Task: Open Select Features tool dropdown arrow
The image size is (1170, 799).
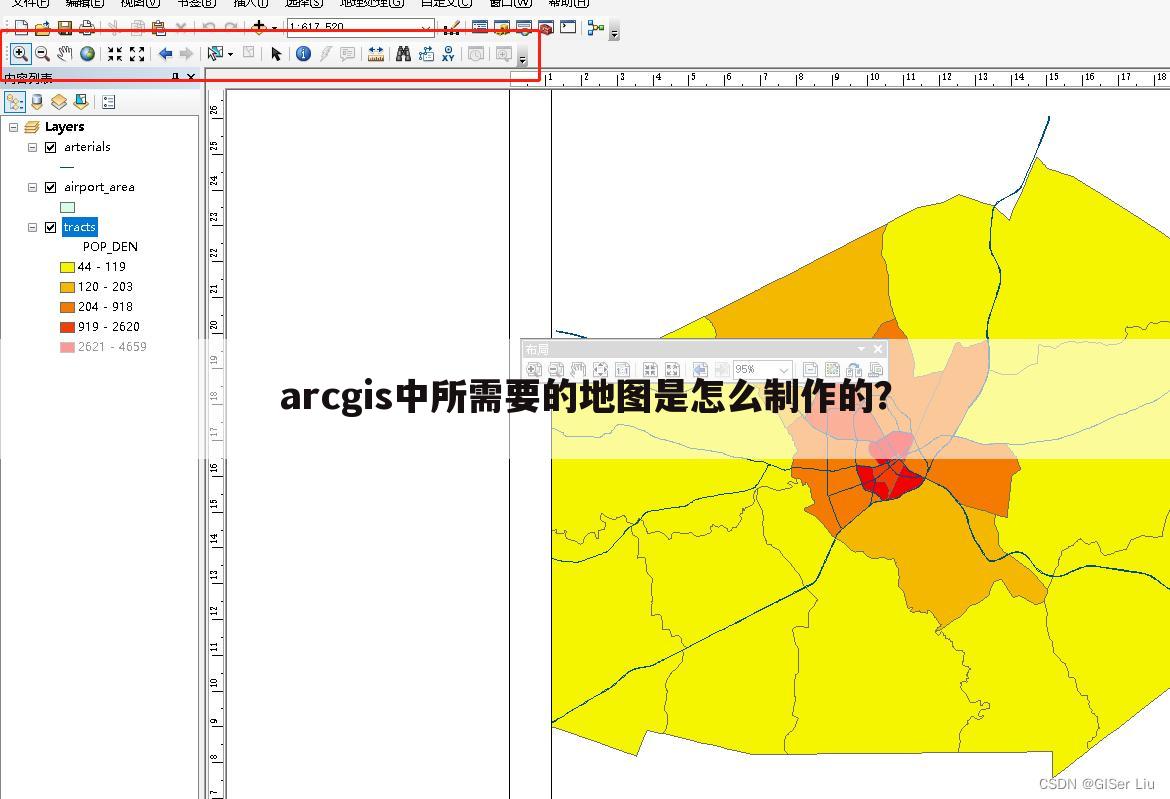Action: pyautogui.click(x=230, y=54)
